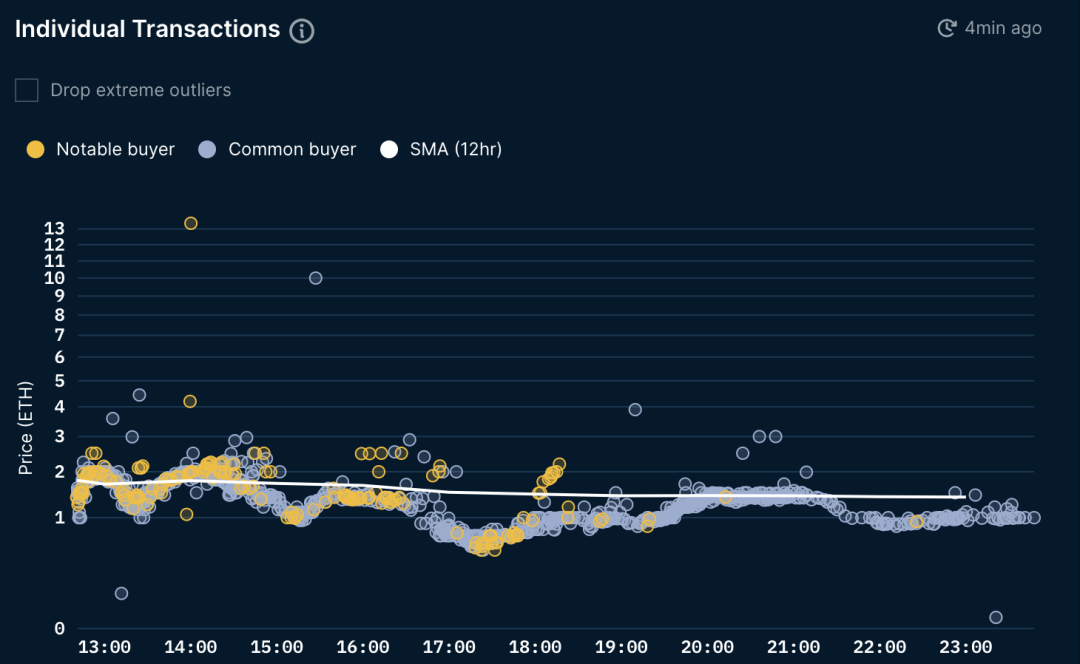Viewport: 1080px width, 664px height.
Task: Toggle Notable buyer yellow legend dot
Action: pos(35,149)
